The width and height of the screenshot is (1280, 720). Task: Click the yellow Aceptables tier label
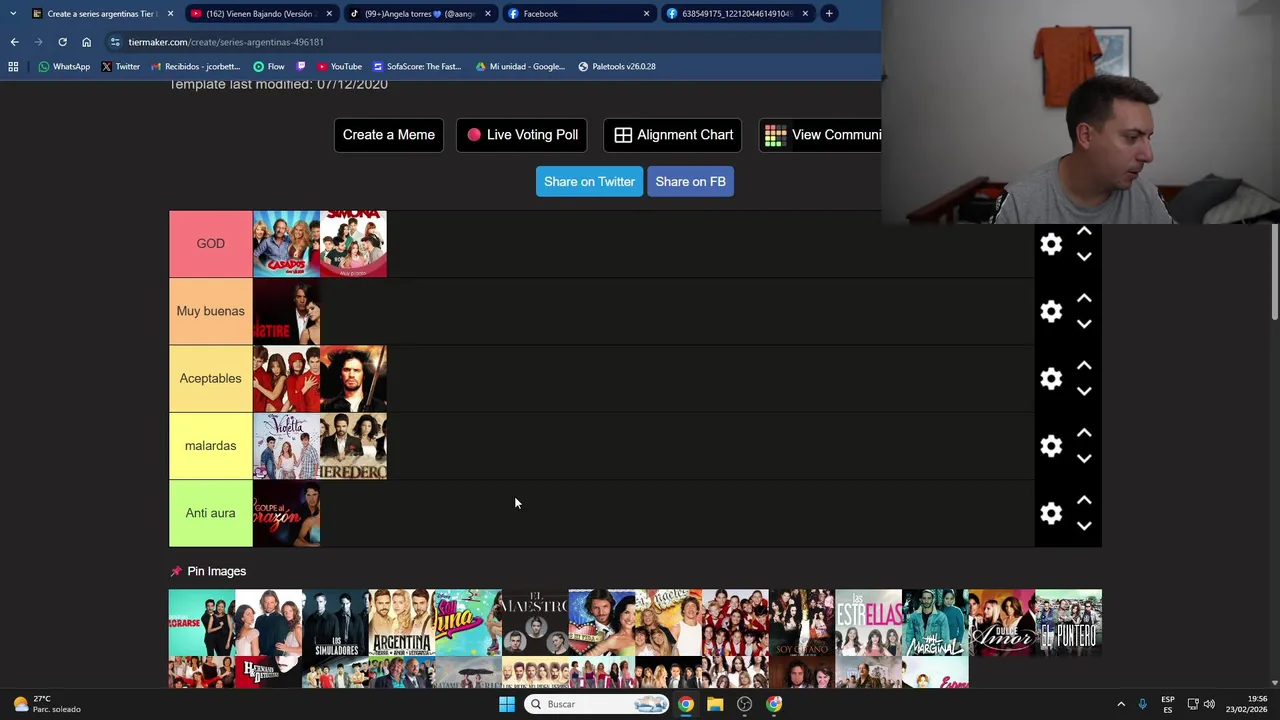pos(211,378)
